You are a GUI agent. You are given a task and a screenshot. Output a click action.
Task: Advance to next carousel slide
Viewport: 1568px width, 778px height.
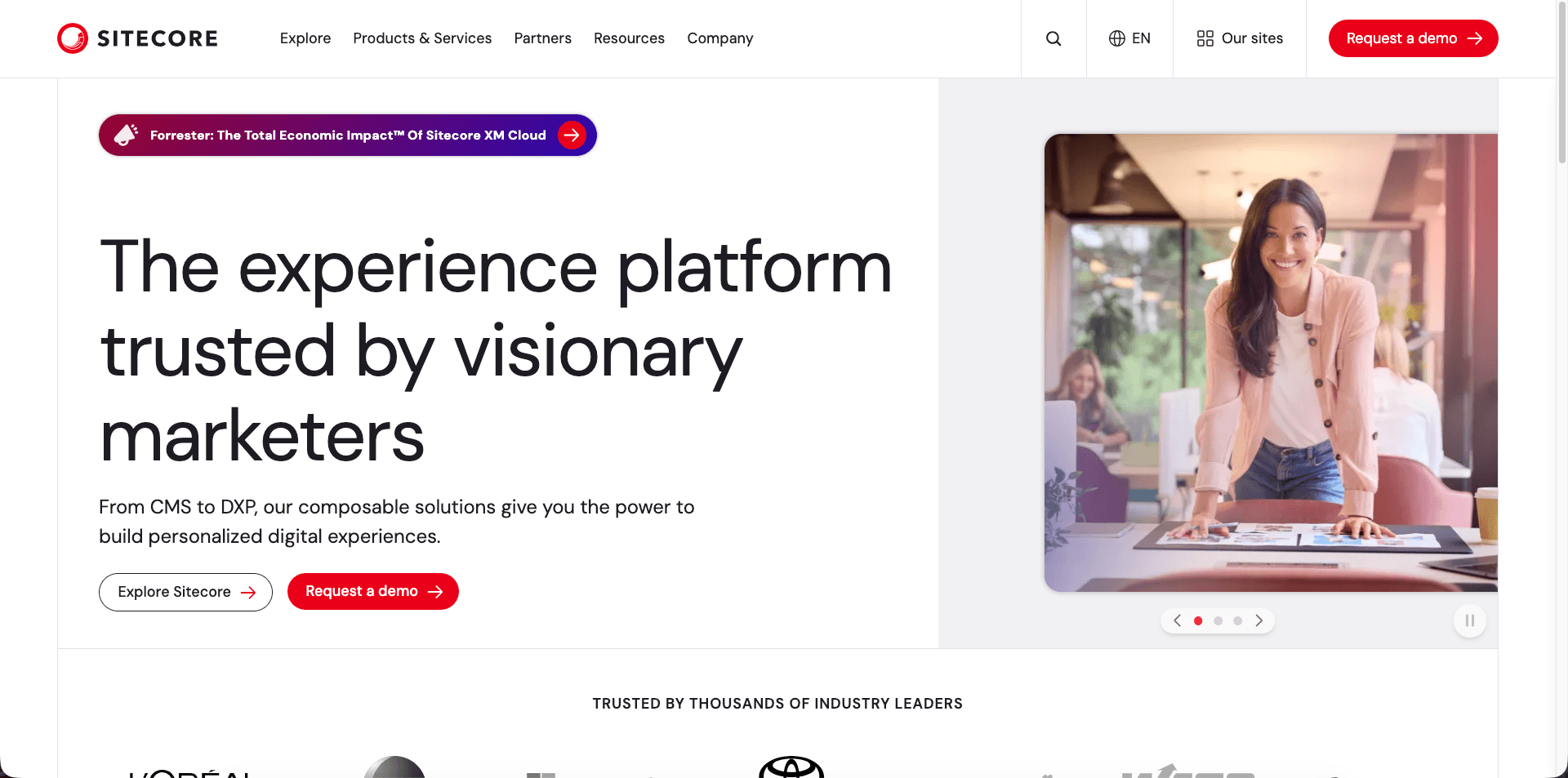1258,620
